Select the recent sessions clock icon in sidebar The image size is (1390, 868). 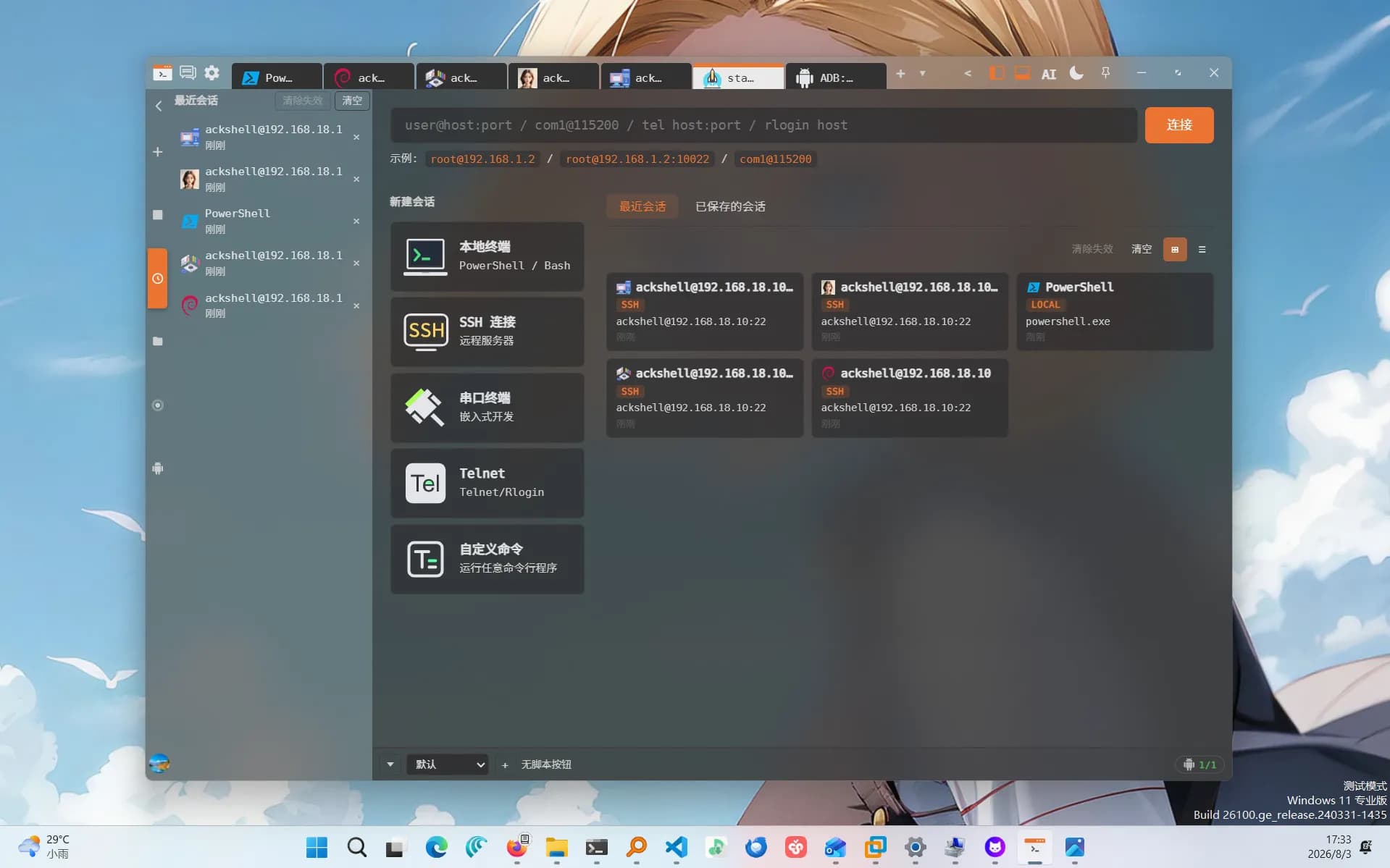click(157, 278)
